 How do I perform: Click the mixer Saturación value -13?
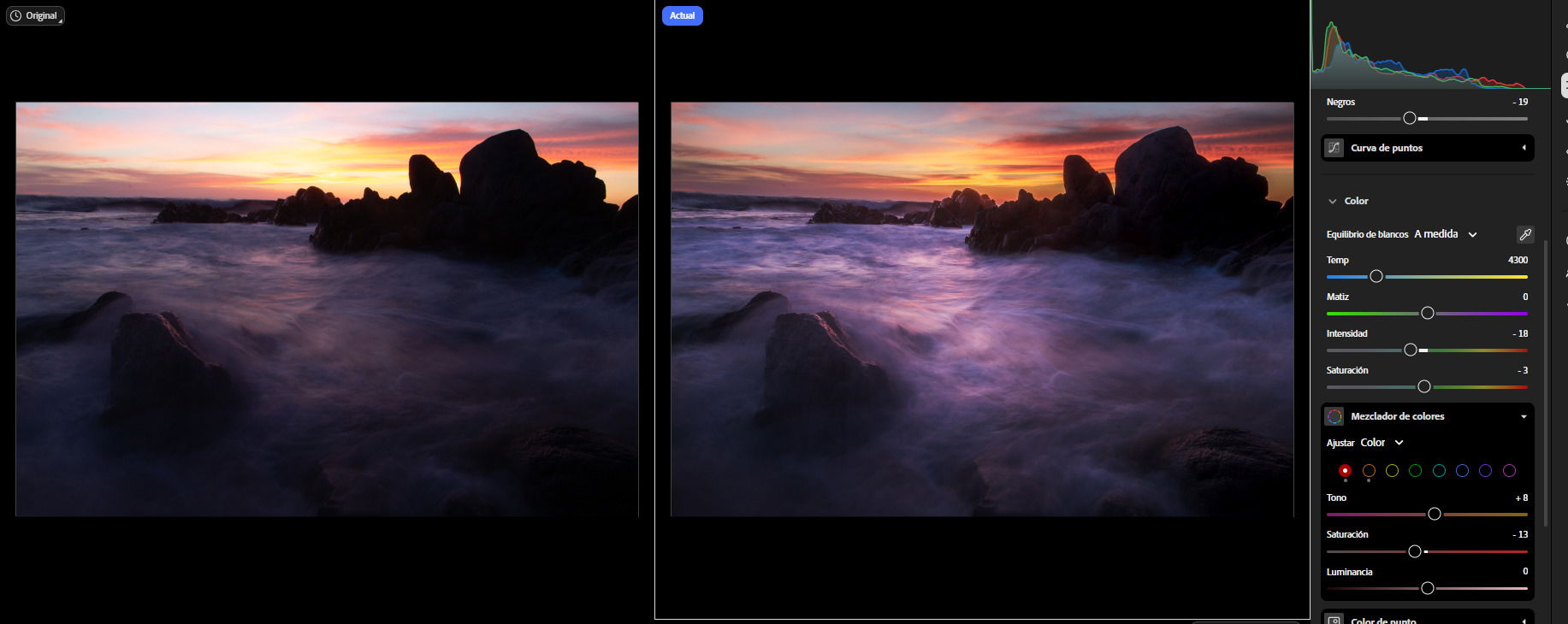coord(1520,534)
